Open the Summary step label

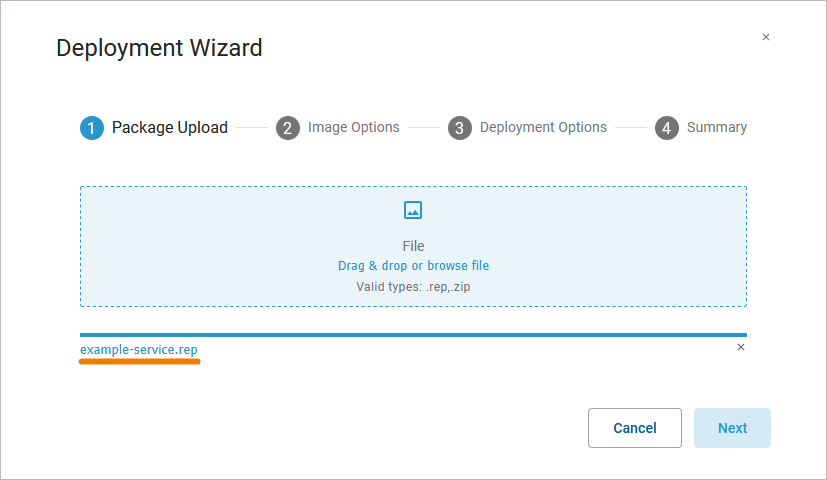tap(716, 128)
